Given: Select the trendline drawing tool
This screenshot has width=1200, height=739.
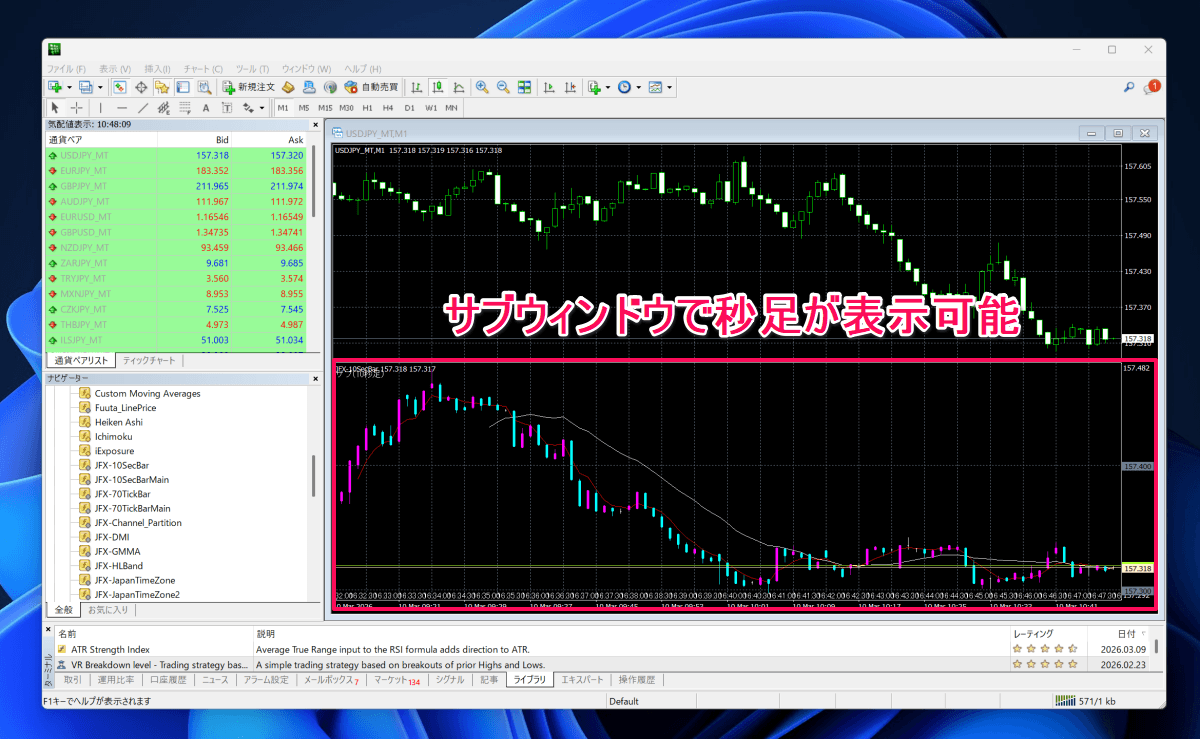Looking at the screenshot, I should coord(143,108).
